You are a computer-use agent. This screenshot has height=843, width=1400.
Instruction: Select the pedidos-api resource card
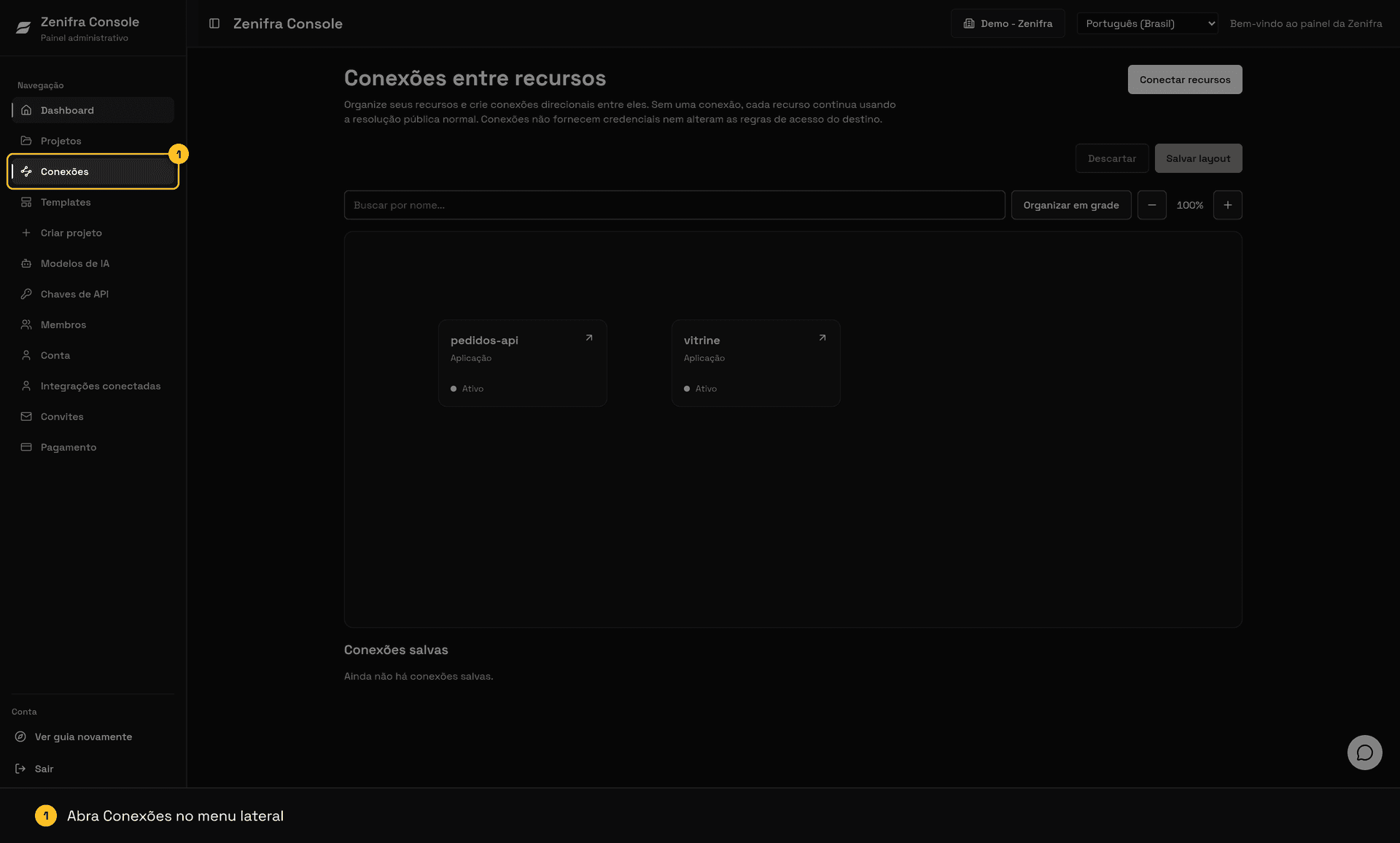point(523,363)
